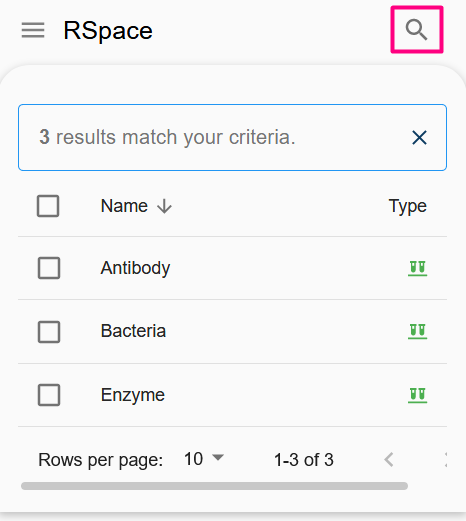Click the horizontal scrollbar below table
Viewport: 466px width, 521px height.
214,486
